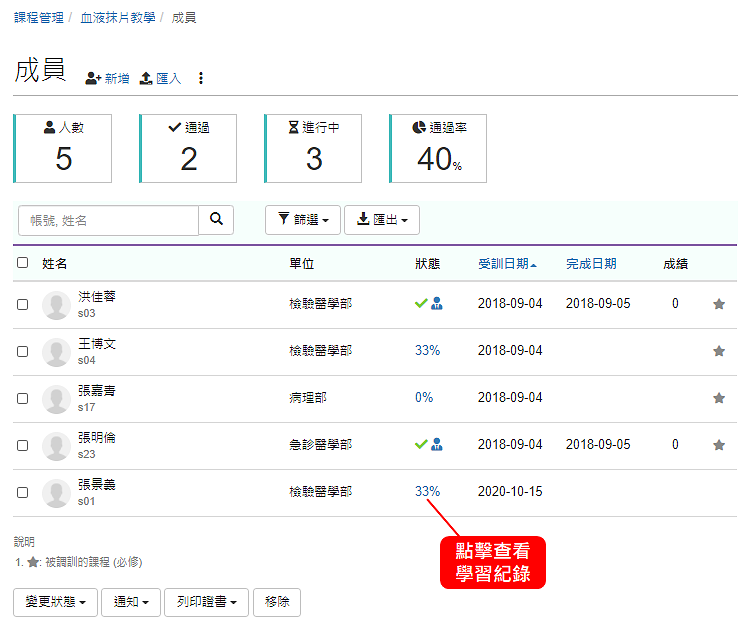
Task: Select the checkbox for 張景義
Action: click(23, 492)
